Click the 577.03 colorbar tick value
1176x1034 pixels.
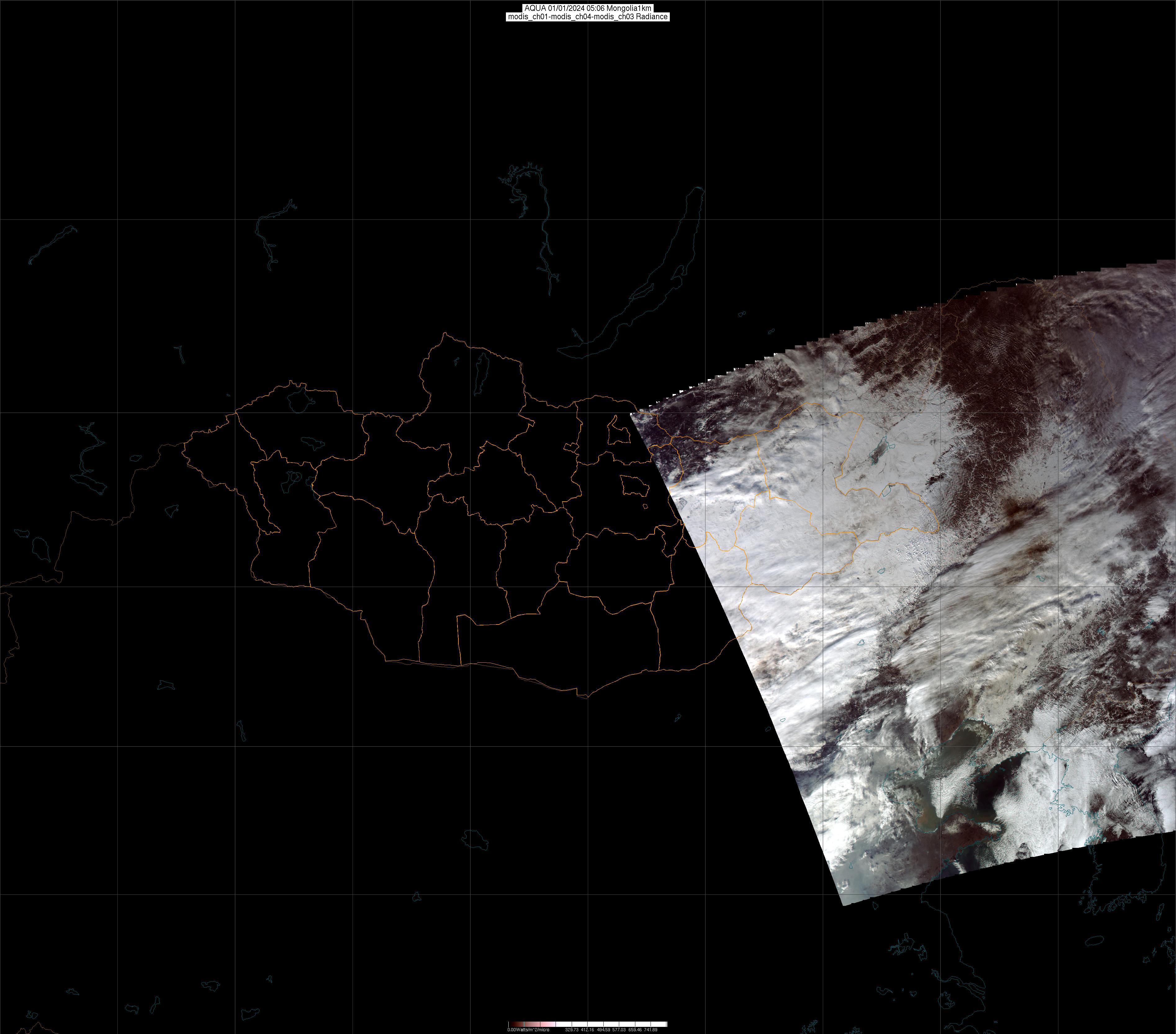click(x=619, y=1030)
